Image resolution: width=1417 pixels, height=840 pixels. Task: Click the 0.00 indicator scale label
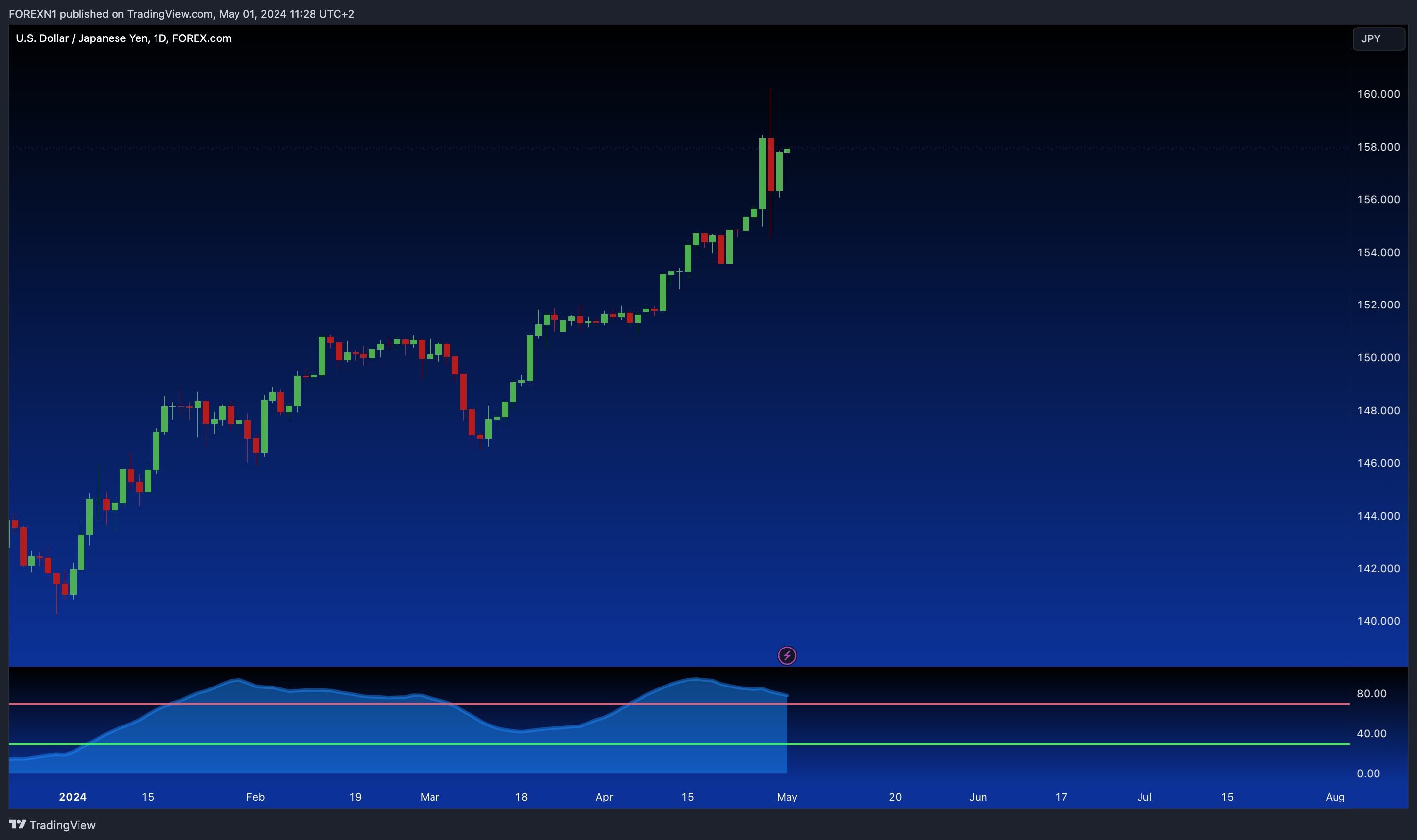point(1368,774)
